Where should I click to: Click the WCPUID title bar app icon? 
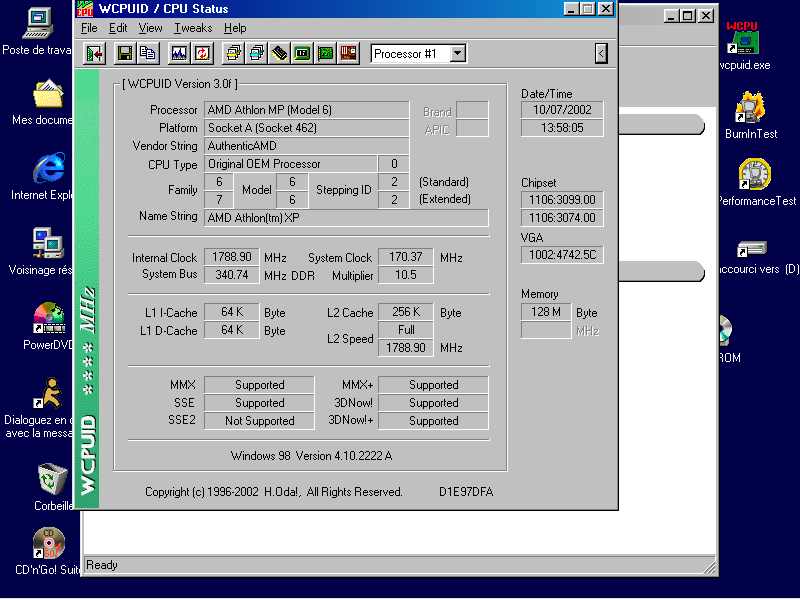[x=85, y=9]
